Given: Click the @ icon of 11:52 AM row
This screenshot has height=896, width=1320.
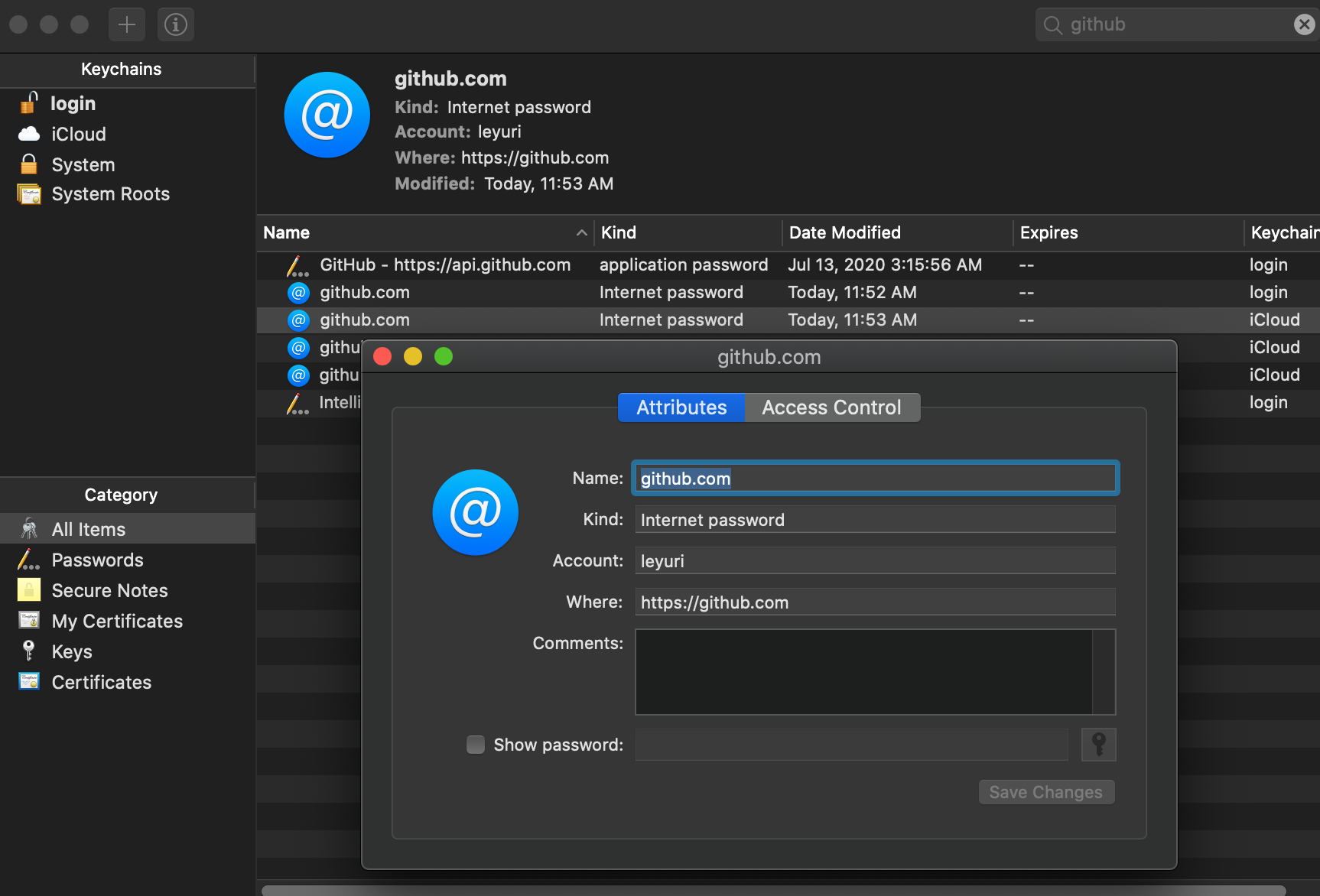Looking at the screenshot, I should click(x=298, y=292).
